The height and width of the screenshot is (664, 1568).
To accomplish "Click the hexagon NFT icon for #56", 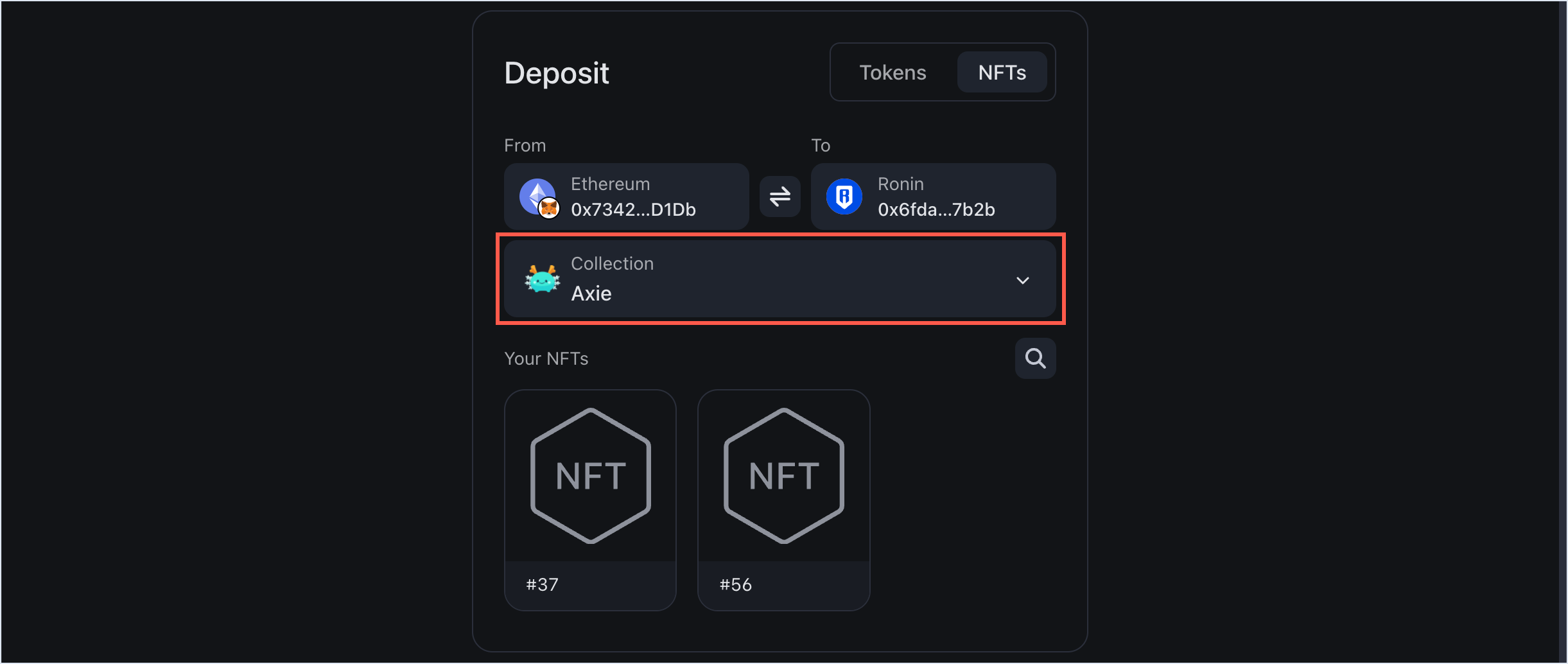I will point(783,476).
